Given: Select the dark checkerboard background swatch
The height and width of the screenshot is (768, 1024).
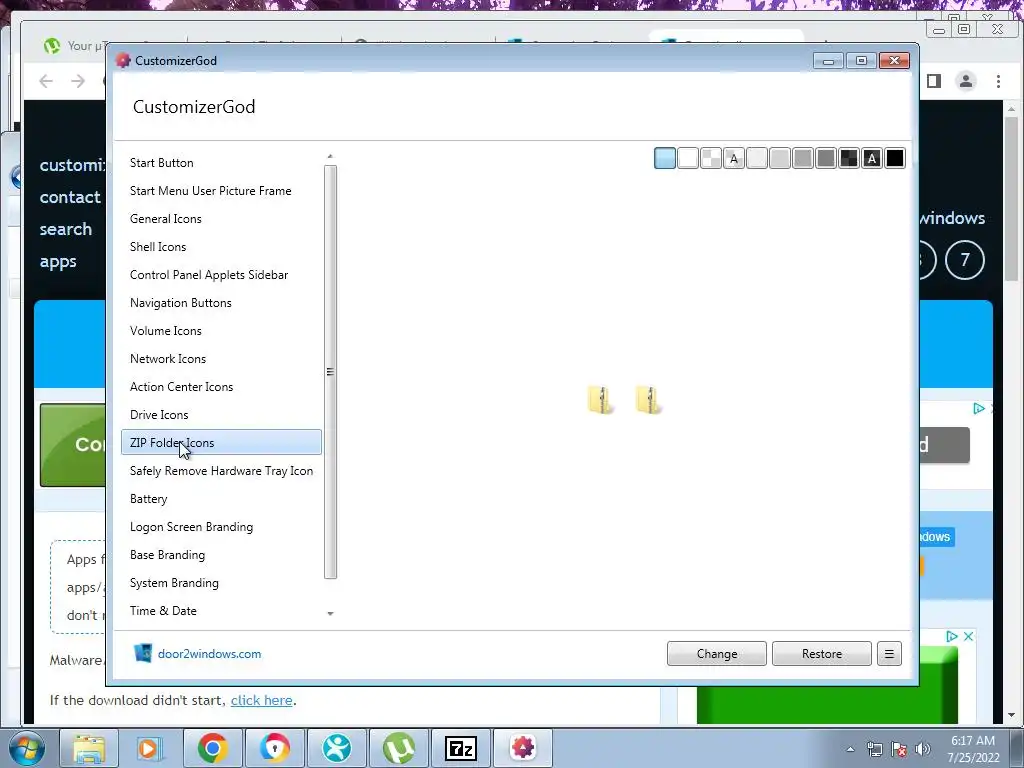Looking at the screenshot, I should point(848,158).
